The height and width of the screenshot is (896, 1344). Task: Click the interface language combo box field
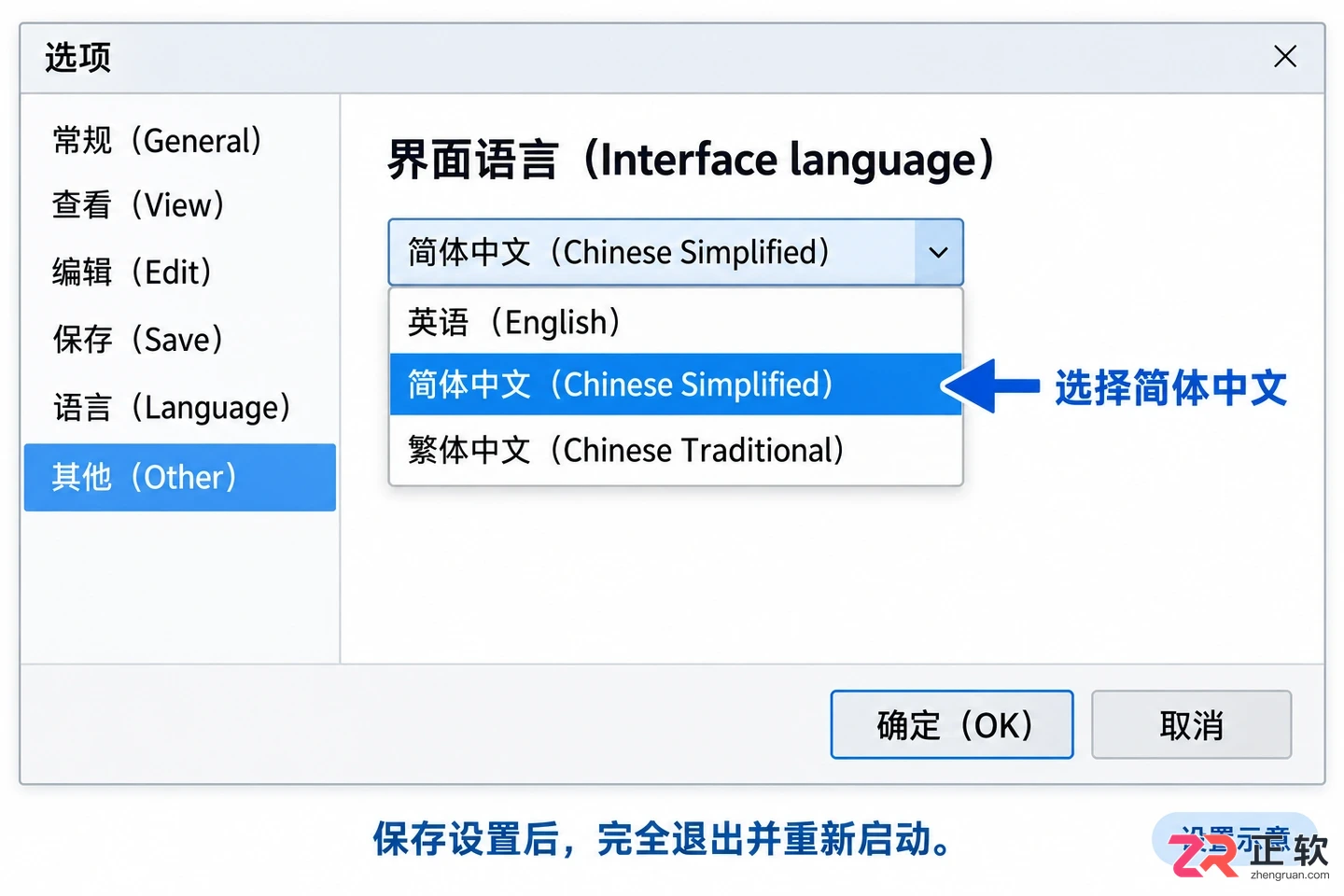click(x=676, y=252)
